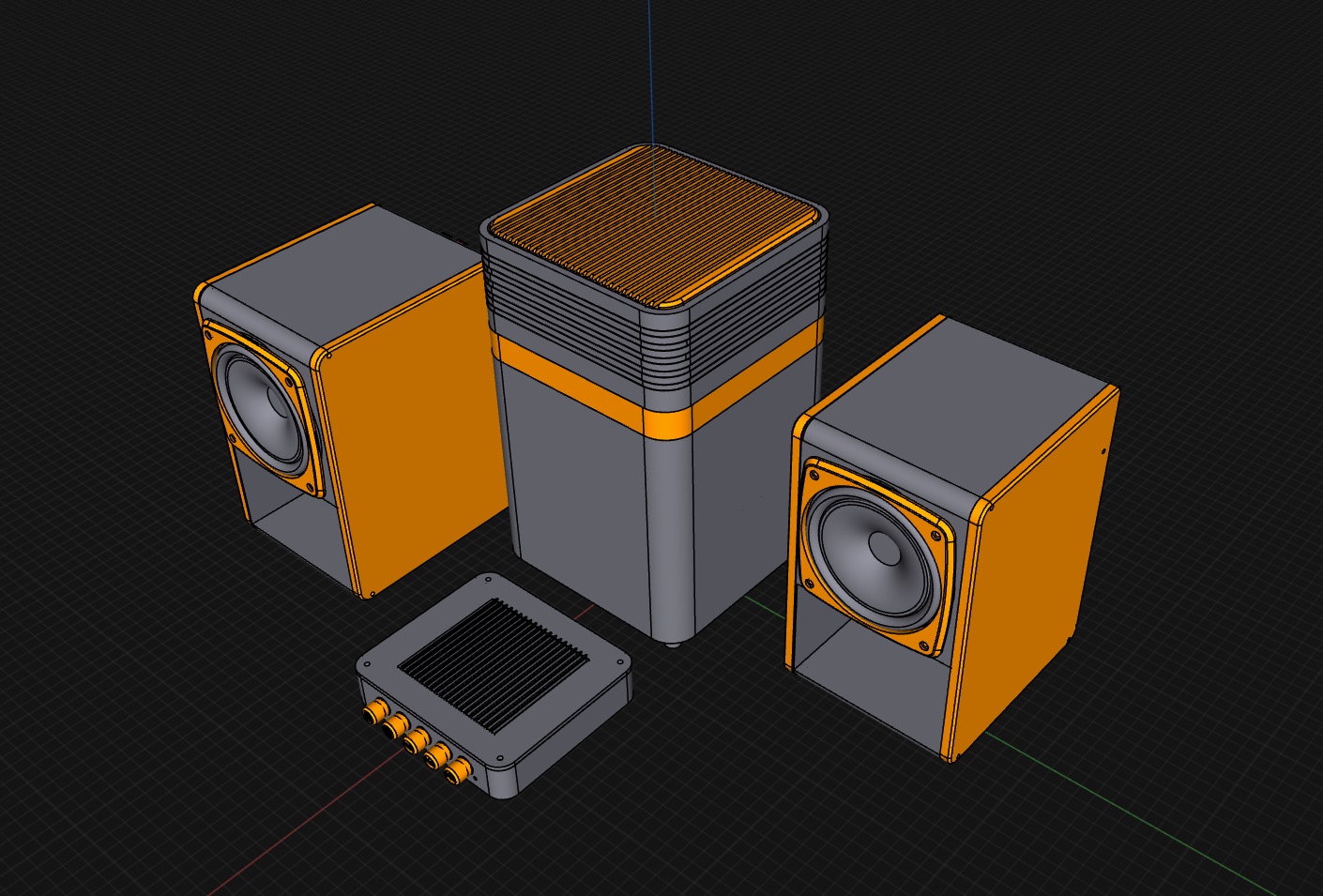This screenshot has width=1323, height=896.
Task: Click the blue vertical Z axis line
Action: click(652, 66)
